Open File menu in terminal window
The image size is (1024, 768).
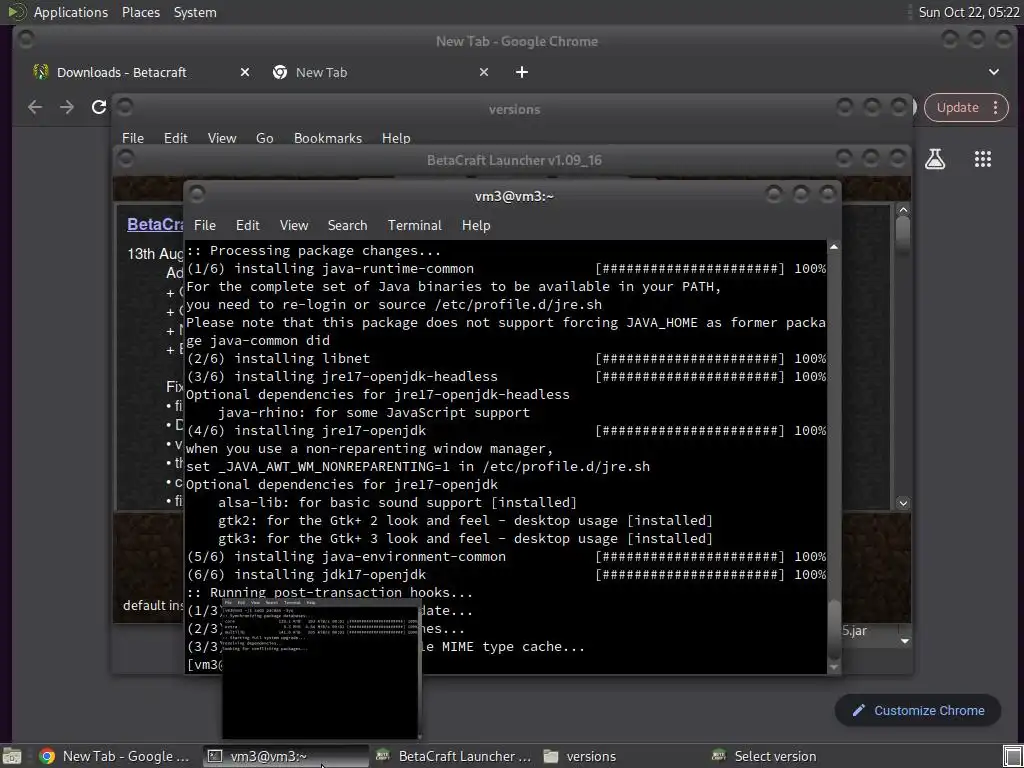coord(204,225)
